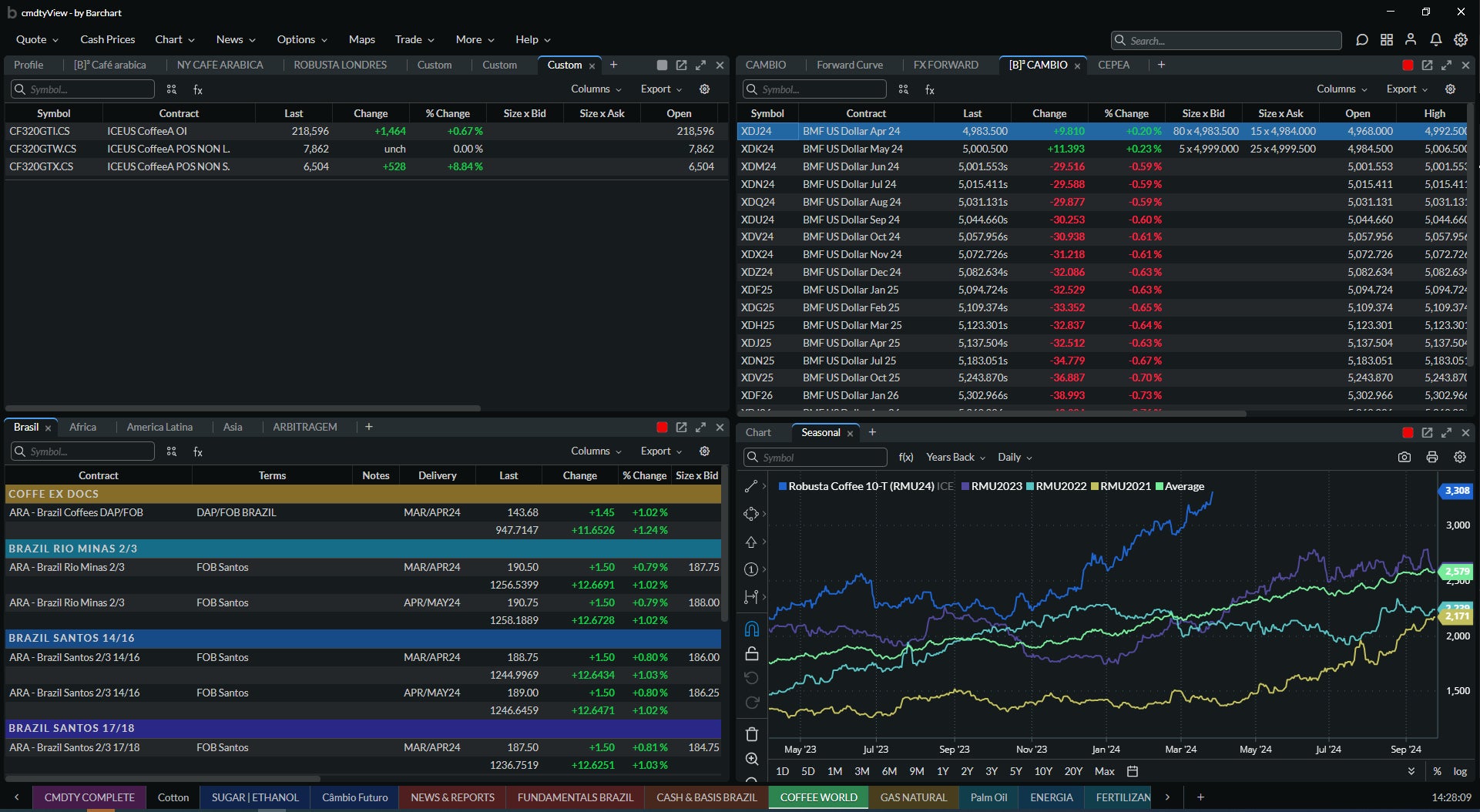Open application settings gear in top bar
Screen dimensions: 1480x812
coord(1461,40)
